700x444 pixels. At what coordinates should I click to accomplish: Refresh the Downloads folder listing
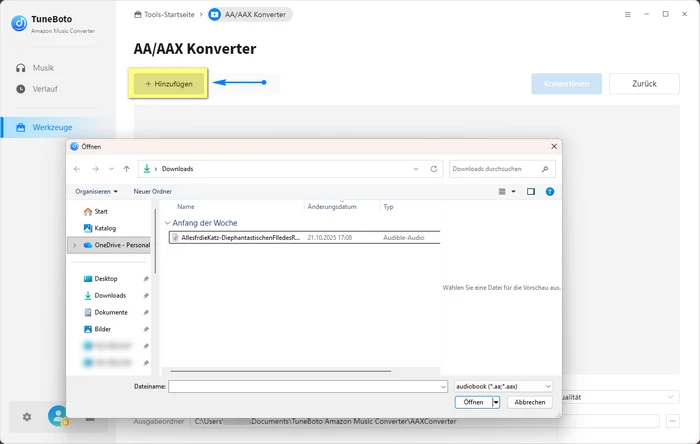(433, 169)
